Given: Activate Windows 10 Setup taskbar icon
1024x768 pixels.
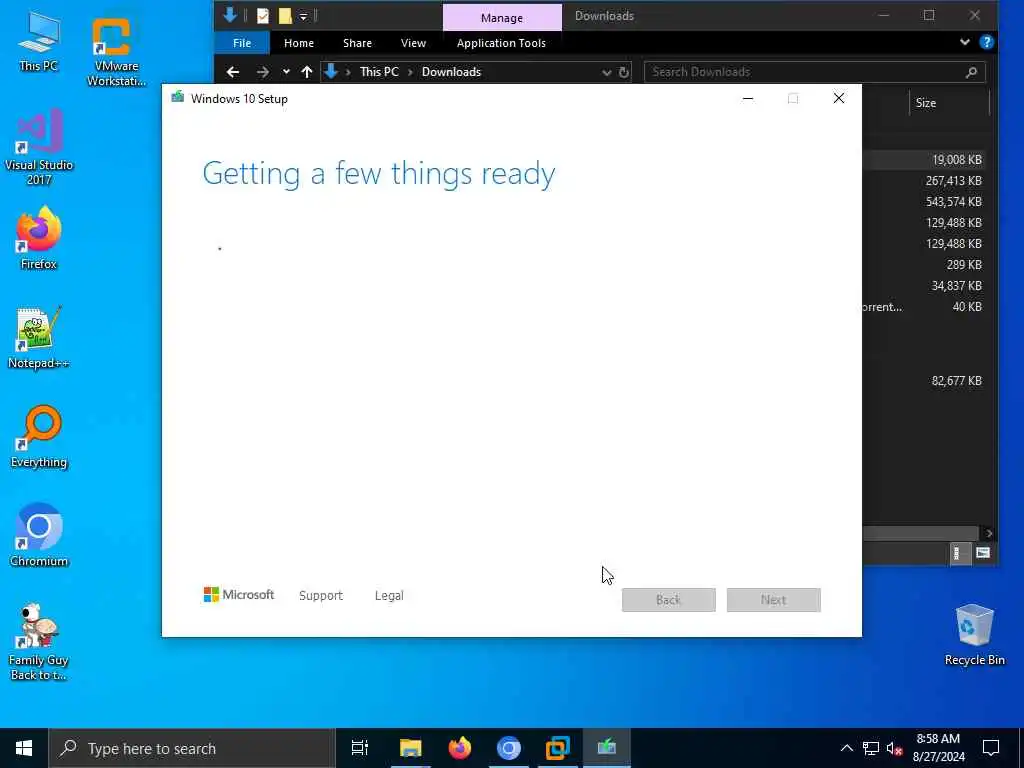Looking at the screenshot, I should (x=607, y=748).
